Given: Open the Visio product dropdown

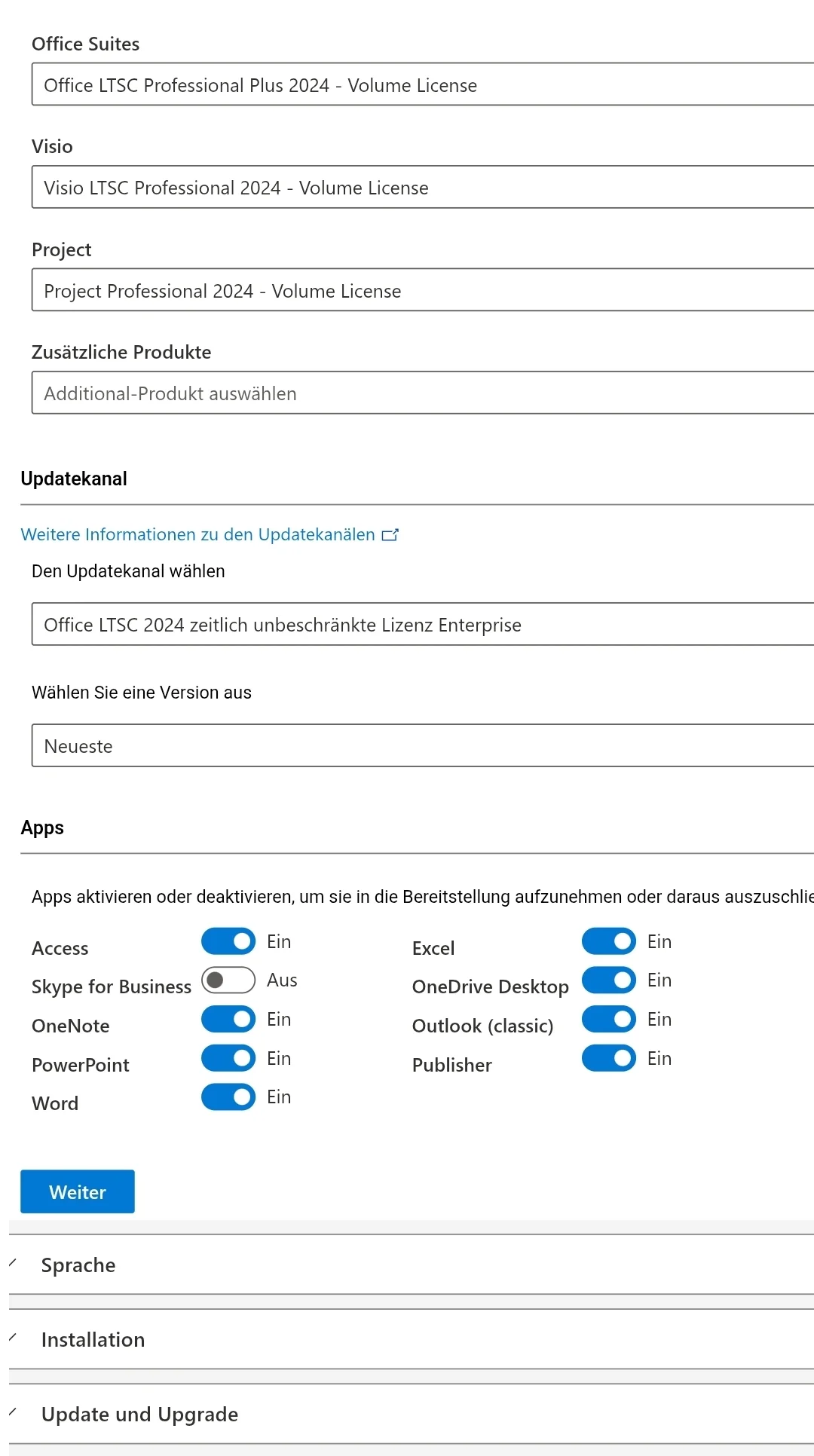Looking at the screenshot, I should [x=423, y=187].
